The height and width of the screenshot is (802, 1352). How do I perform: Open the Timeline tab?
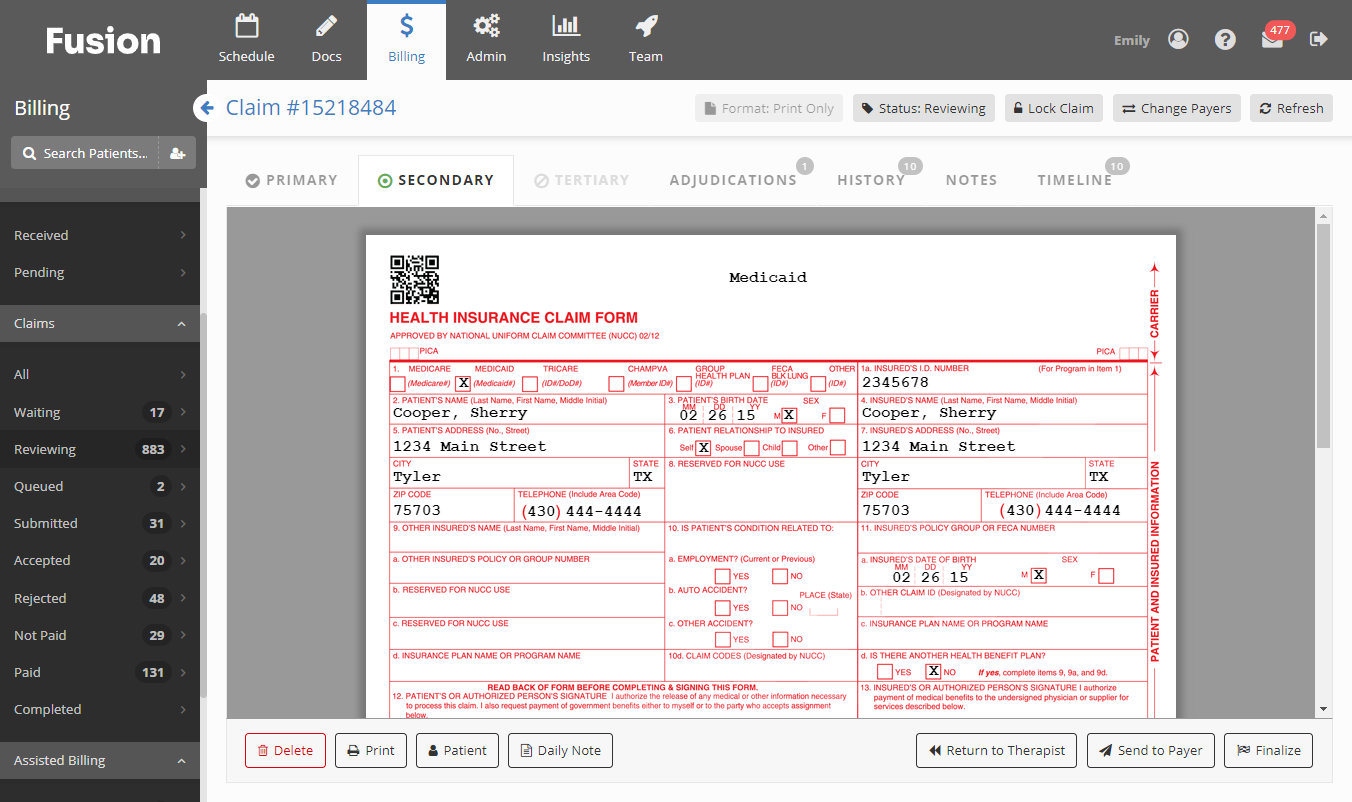click(x=1075, y=179)
